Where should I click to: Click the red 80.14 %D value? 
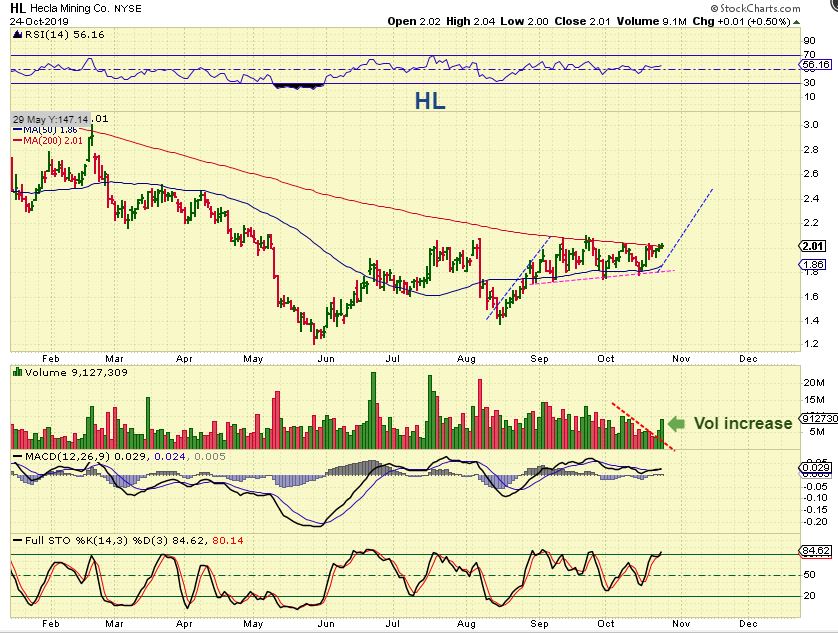click(228, 541)
